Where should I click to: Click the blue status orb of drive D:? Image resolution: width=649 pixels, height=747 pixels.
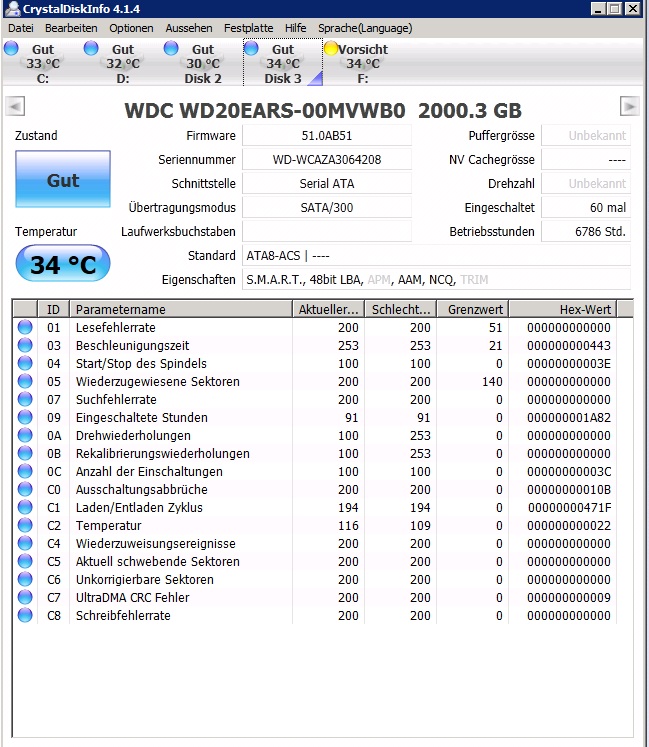point(91,48)
